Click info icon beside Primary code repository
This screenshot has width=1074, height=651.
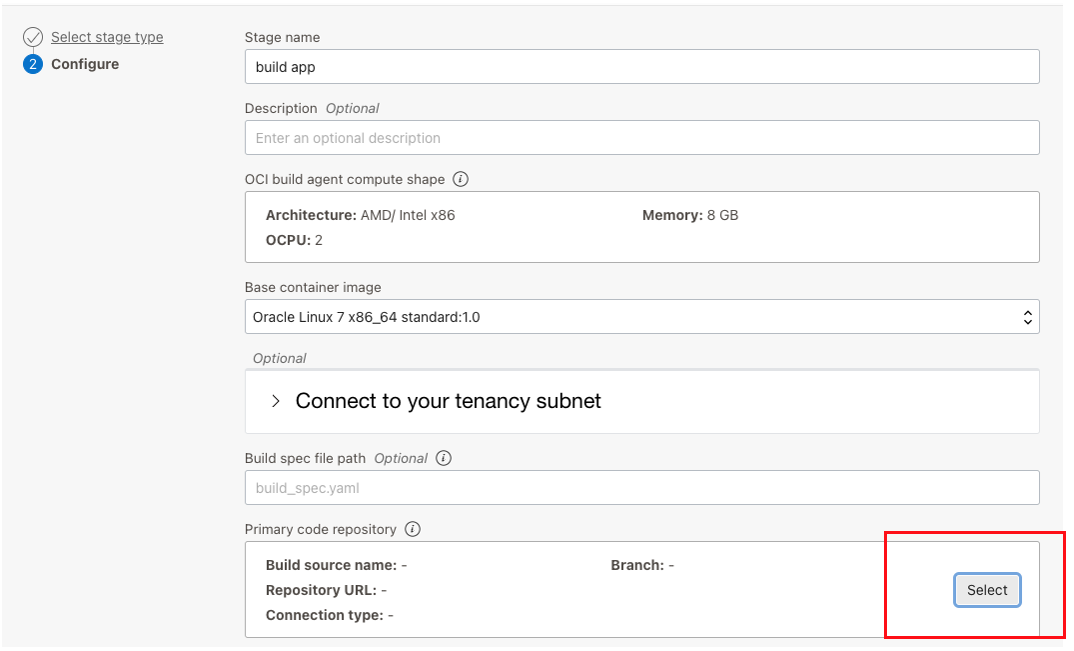point(413,529)
